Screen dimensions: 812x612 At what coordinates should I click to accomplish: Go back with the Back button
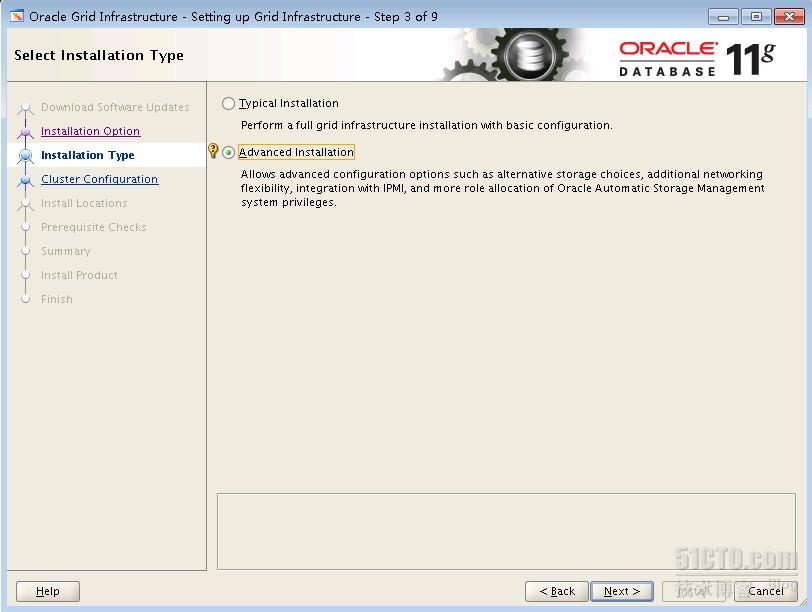pyautogui.click(x=557, y=591)
